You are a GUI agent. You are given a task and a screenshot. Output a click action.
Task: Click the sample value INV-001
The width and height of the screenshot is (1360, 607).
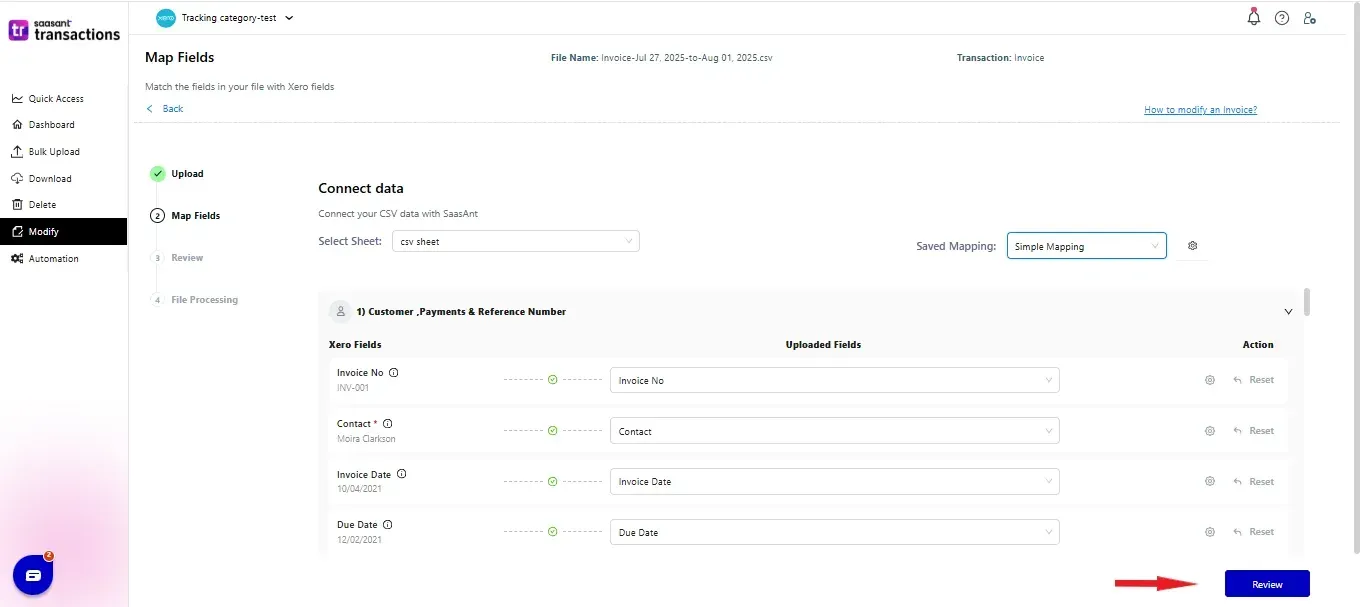[x=353, y=388]
